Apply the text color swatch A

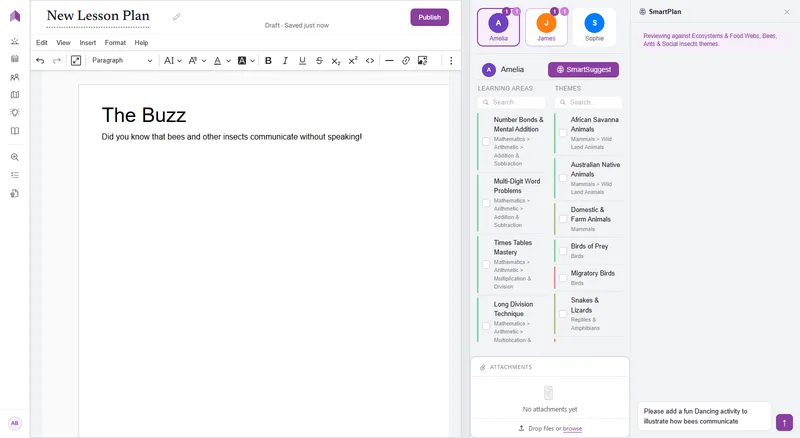click(x=217, y=61)
